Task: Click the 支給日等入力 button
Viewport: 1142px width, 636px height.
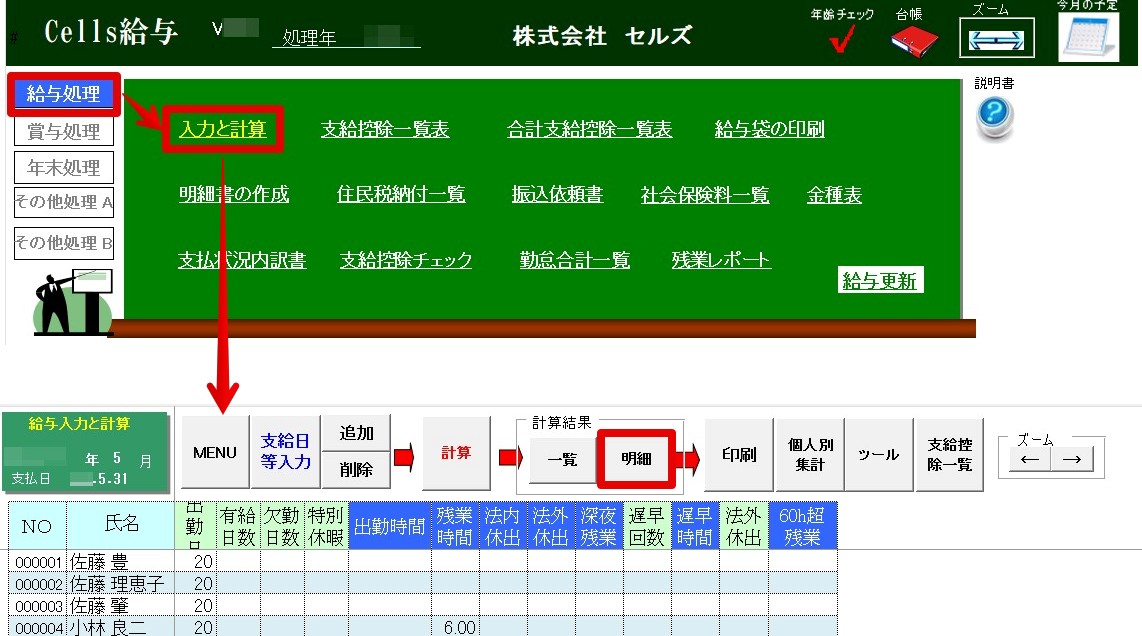Action: [x=286, y=452]
